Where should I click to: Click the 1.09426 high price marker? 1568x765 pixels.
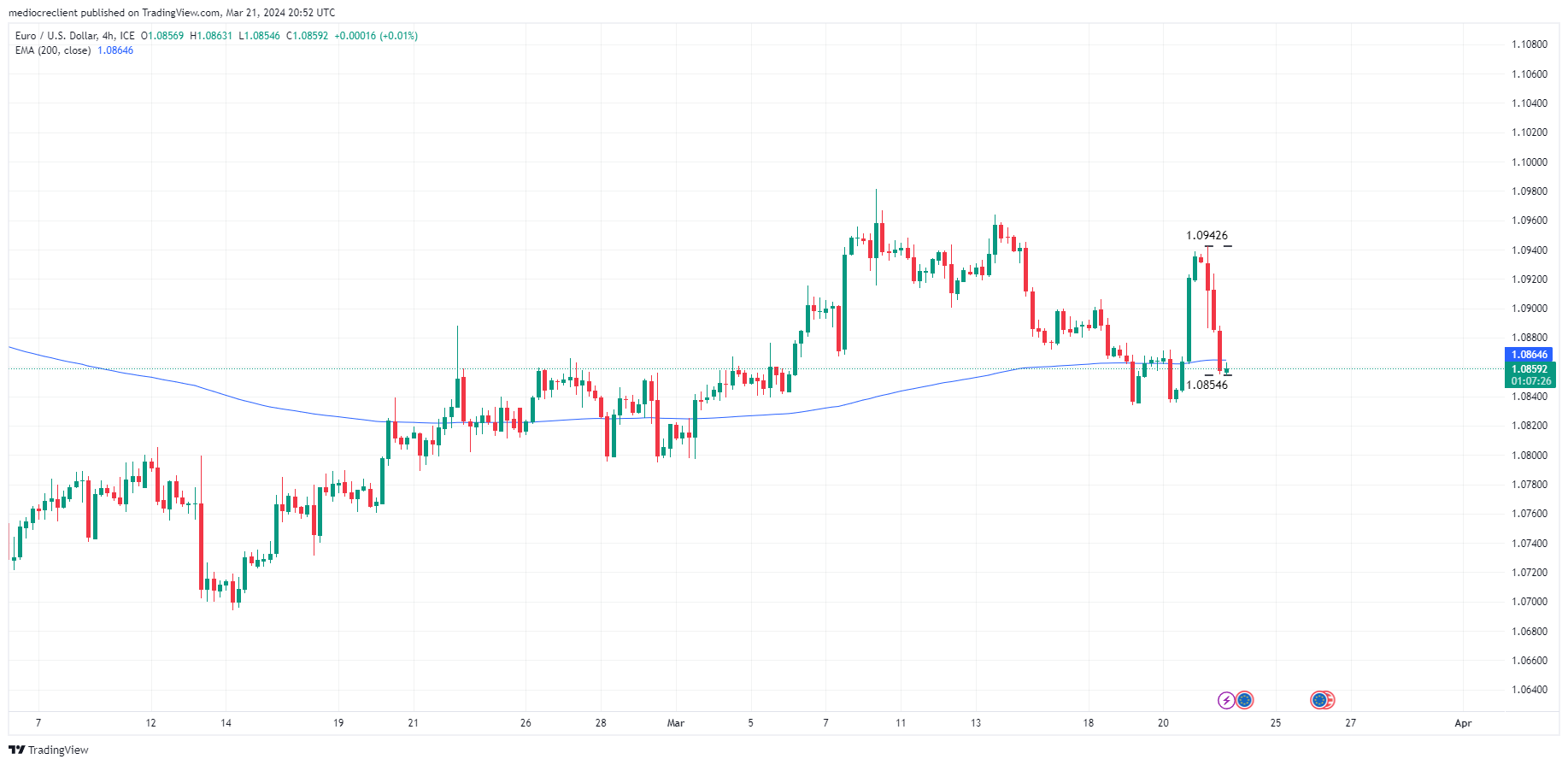coord(1207,236)
